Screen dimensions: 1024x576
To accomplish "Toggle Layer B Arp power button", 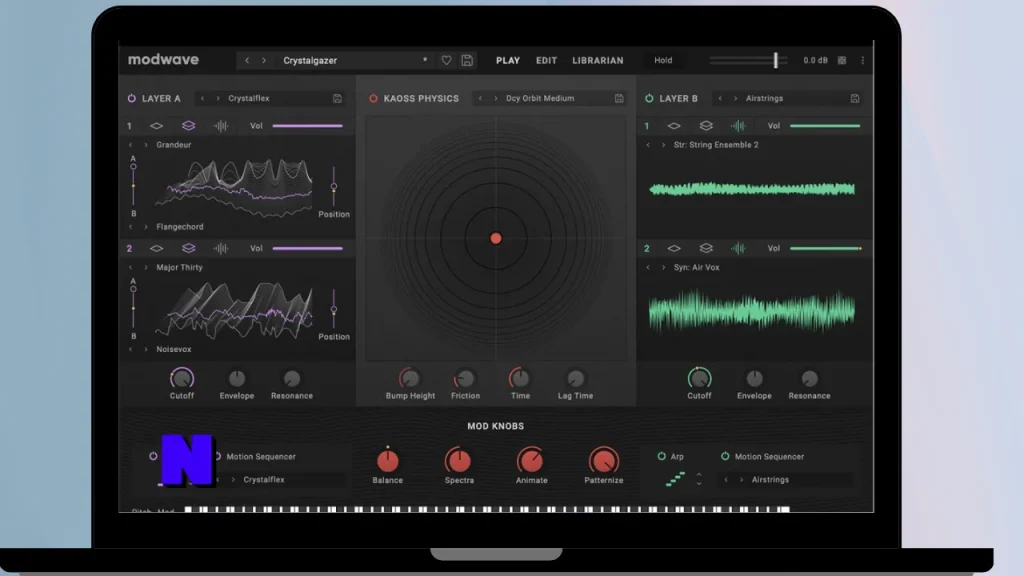I will [x=662, y=456].
